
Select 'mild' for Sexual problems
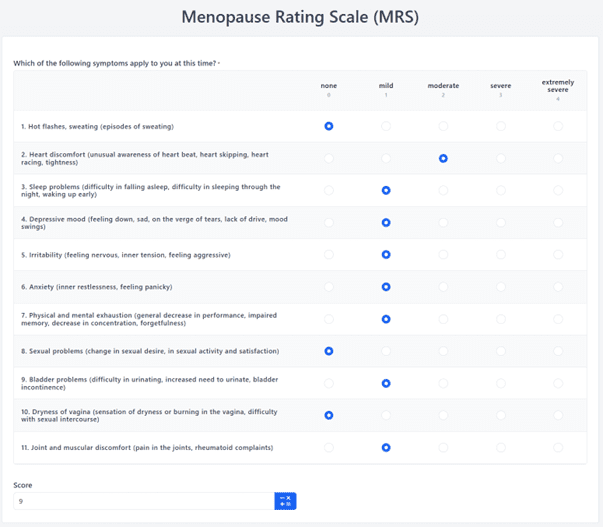pyautogui.click(x=386, y=351)
